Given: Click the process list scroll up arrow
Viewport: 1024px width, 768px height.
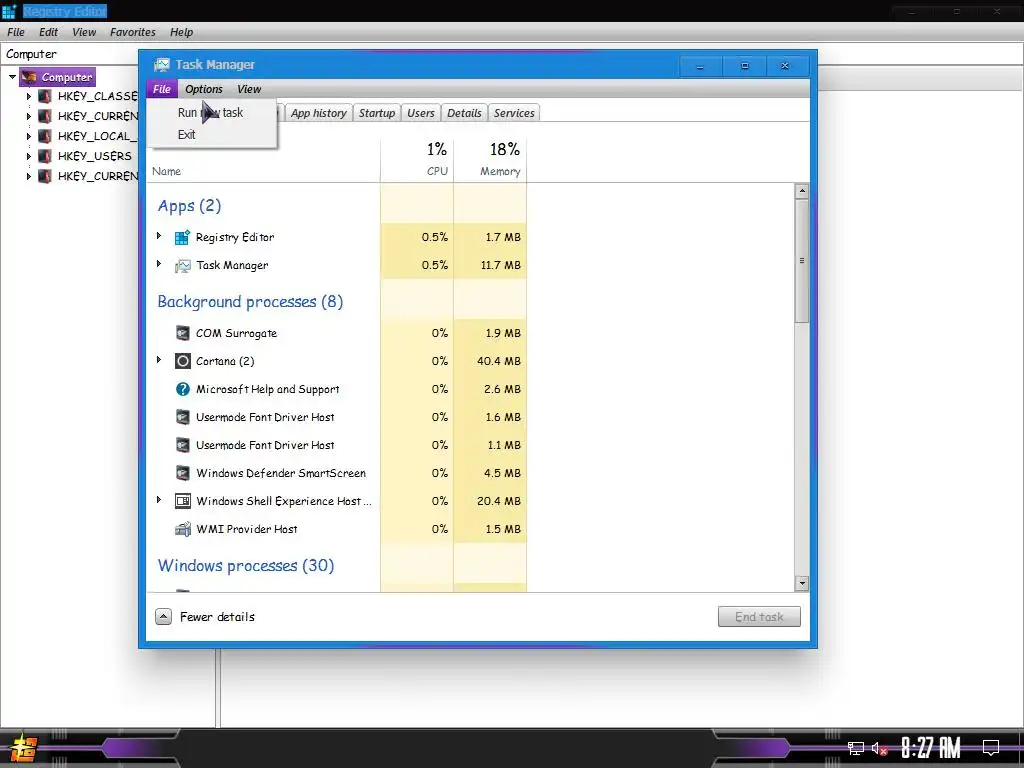Looking at the screenshot, I should click(802, 191).
